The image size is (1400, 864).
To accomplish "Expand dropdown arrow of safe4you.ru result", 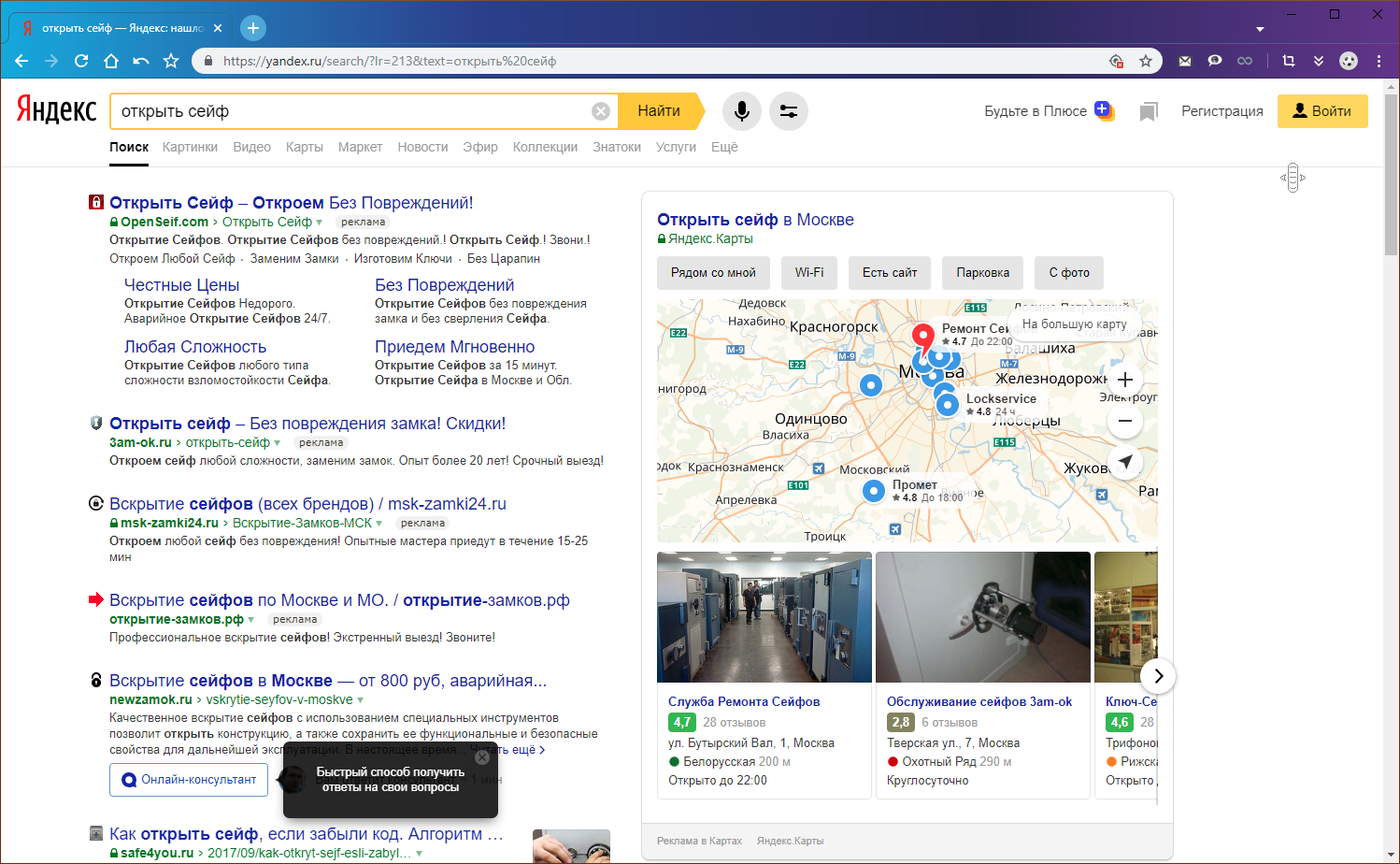I will tap(419, 854).
